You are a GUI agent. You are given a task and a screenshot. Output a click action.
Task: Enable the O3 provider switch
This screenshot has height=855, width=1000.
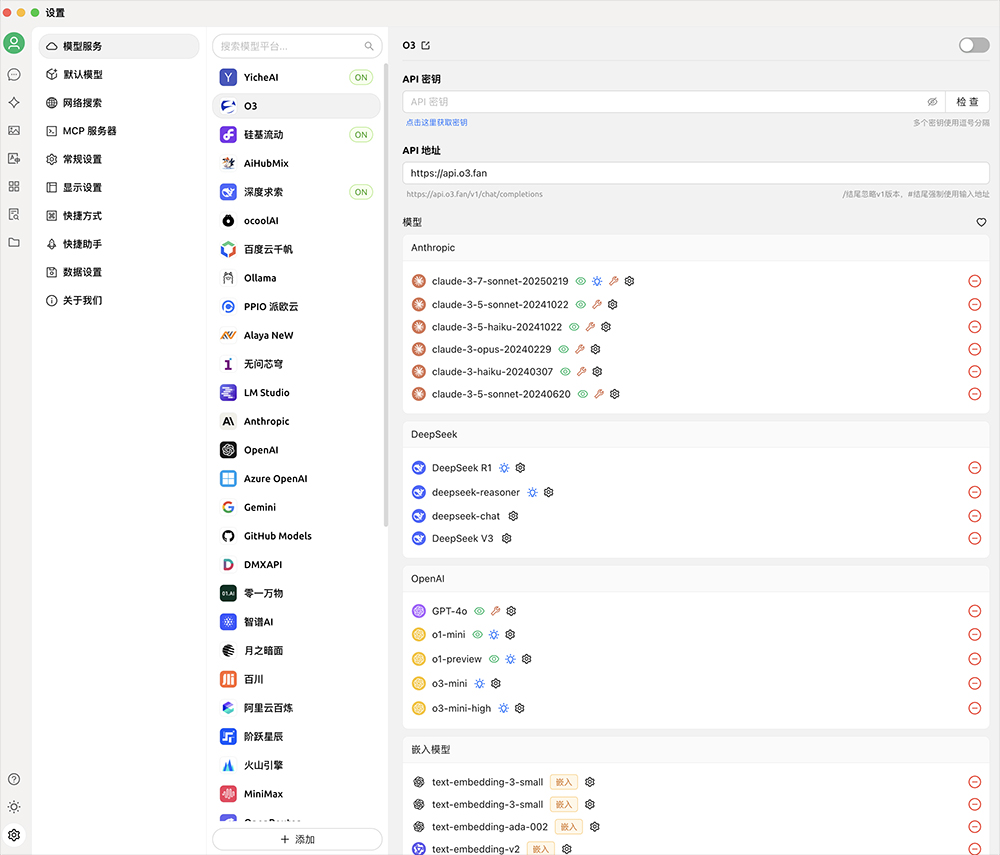973,45
